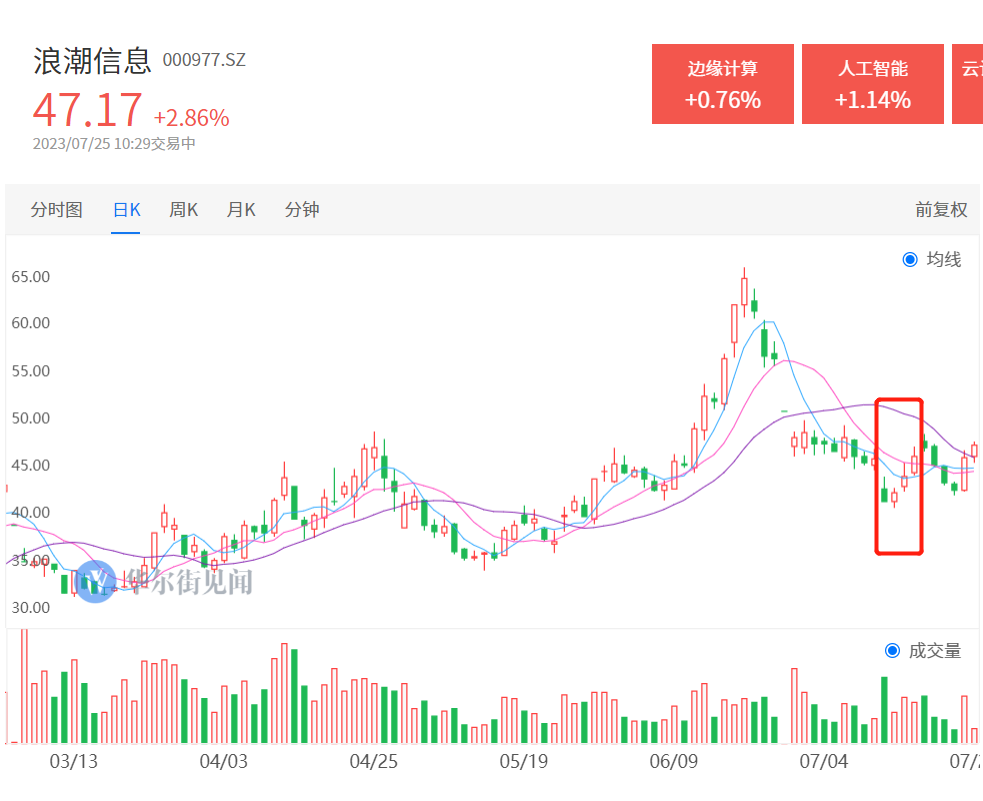
Task: Click the stock code 000977.SZ
Action: (x=204, y=60)
